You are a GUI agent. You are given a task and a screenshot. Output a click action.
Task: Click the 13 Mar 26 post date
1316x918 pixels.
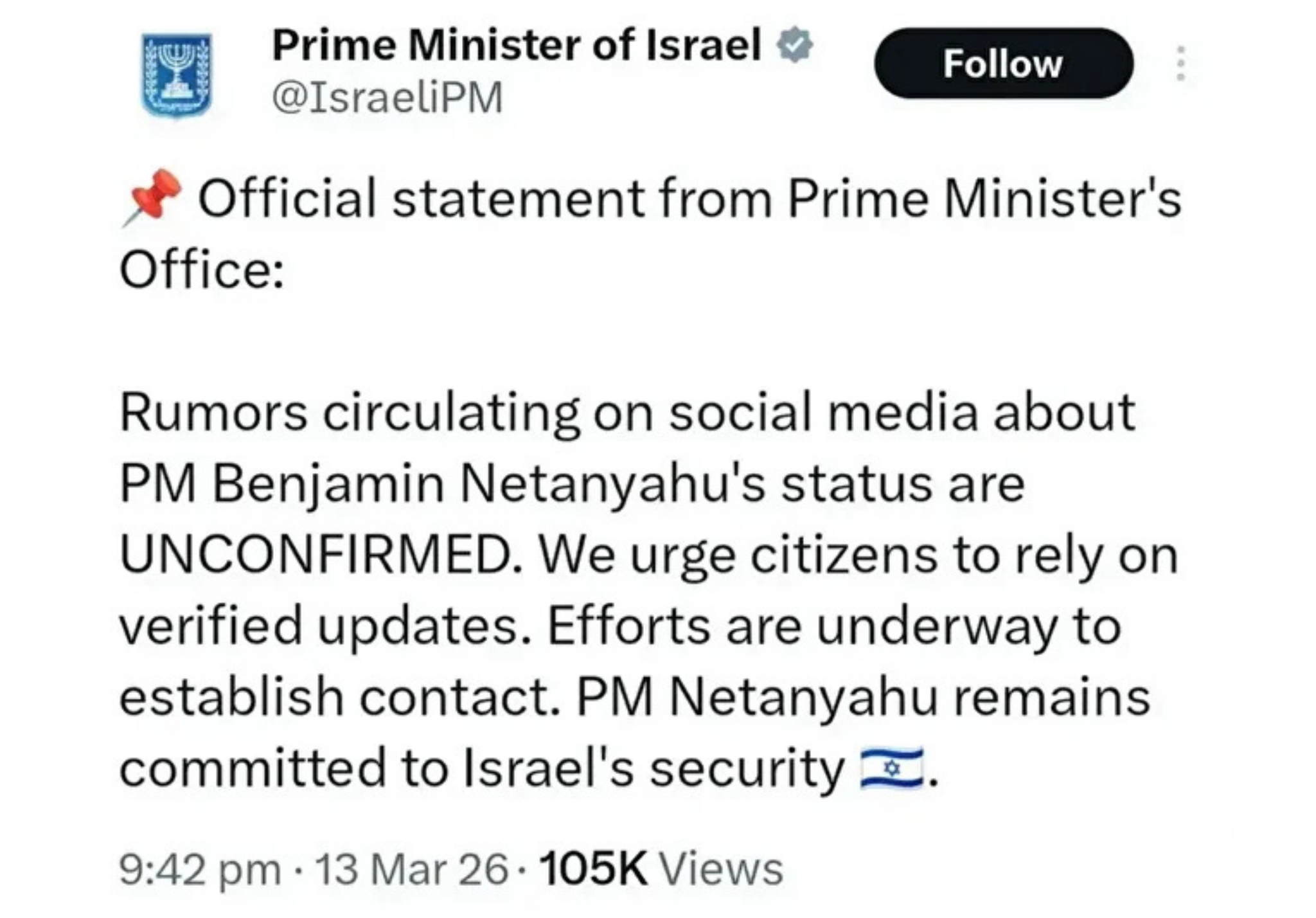point(412,869)
